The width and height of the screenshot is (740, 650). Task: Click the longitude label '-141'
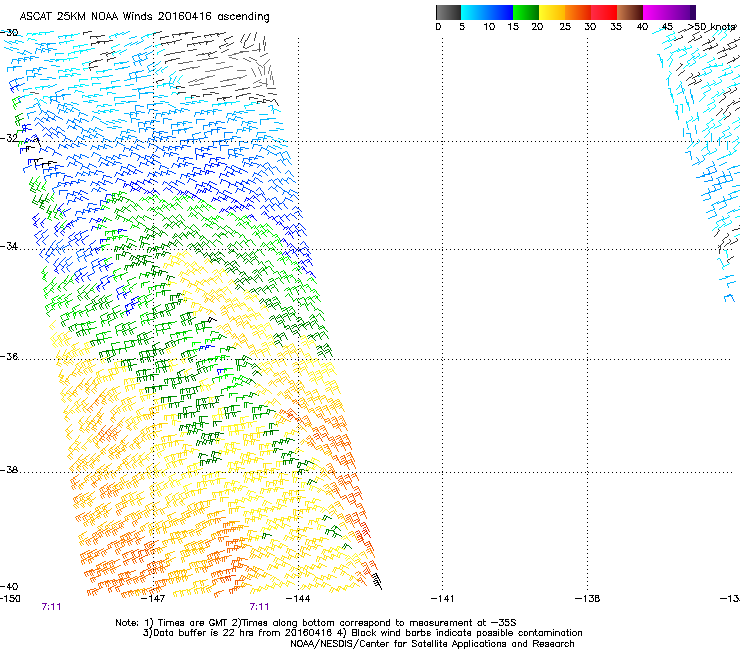coord(443,599)
